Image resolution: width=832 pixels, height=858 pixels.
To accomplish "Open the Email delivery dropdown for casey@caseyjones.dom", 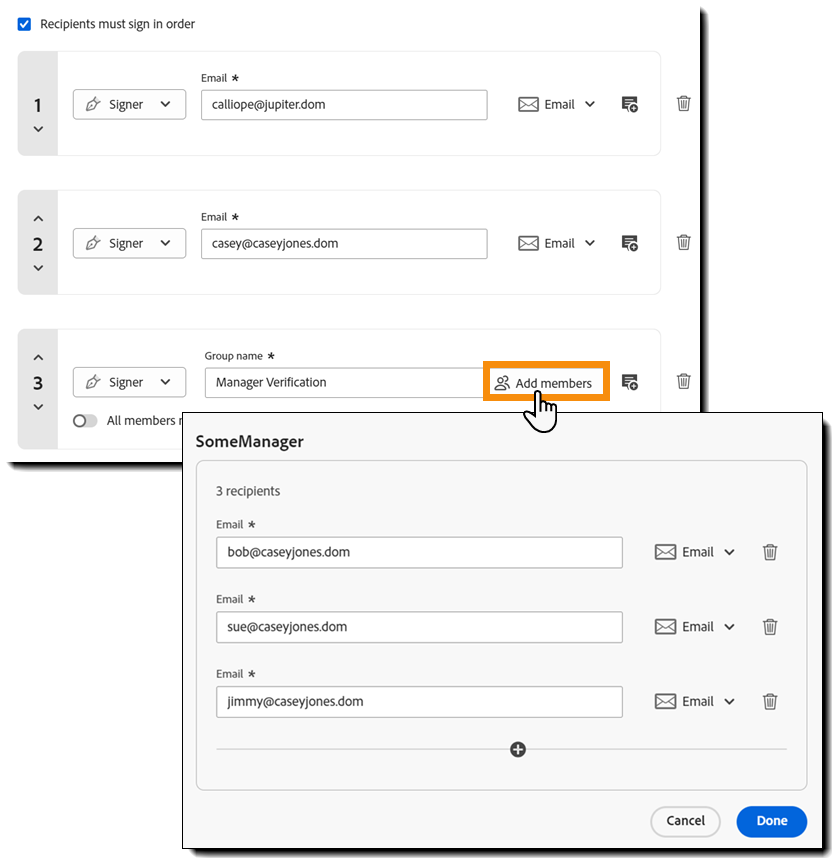I will pos(557,243).
